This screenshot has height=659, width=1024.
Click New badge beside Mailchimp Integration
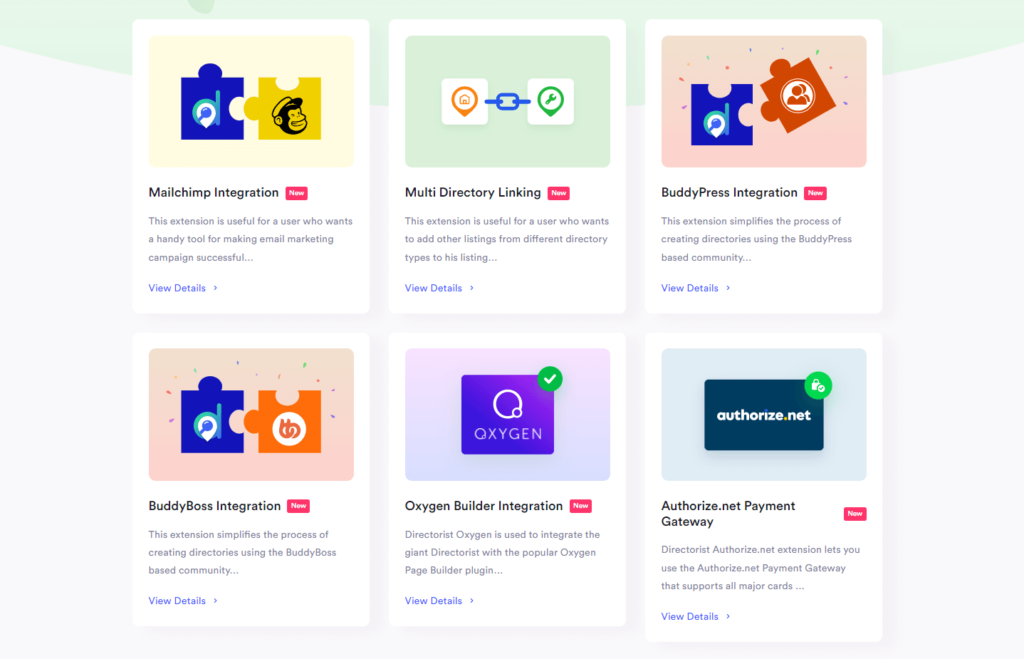coord(296,193)
